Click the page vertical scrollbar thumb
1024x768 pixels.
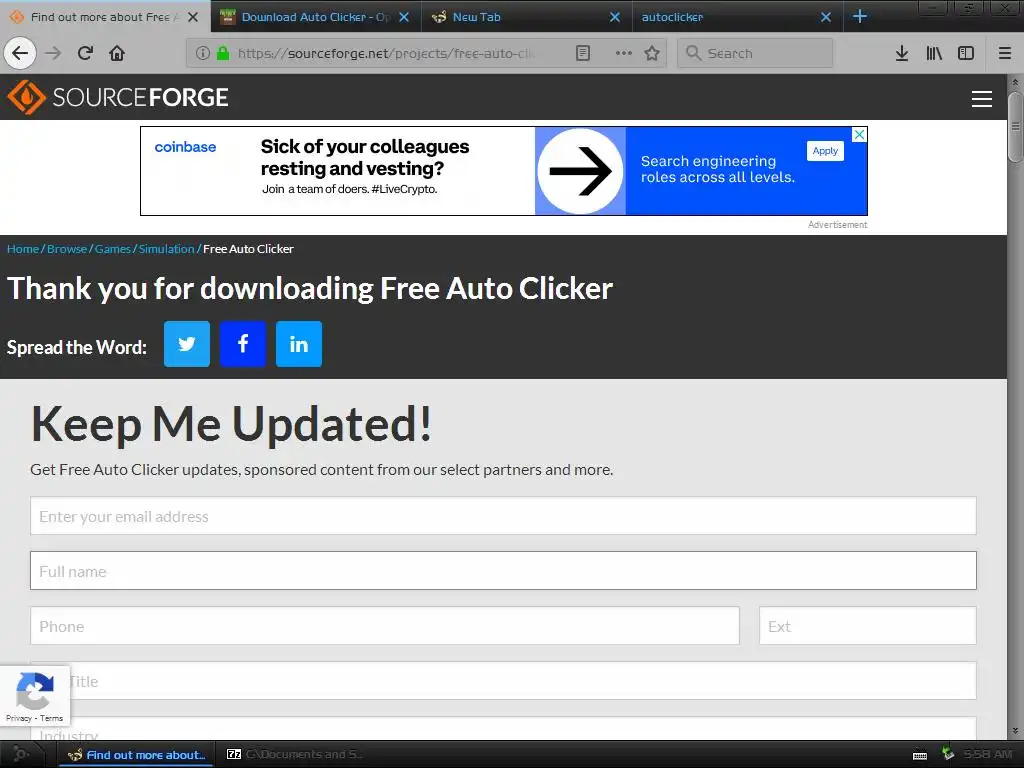coord(1015,126)
